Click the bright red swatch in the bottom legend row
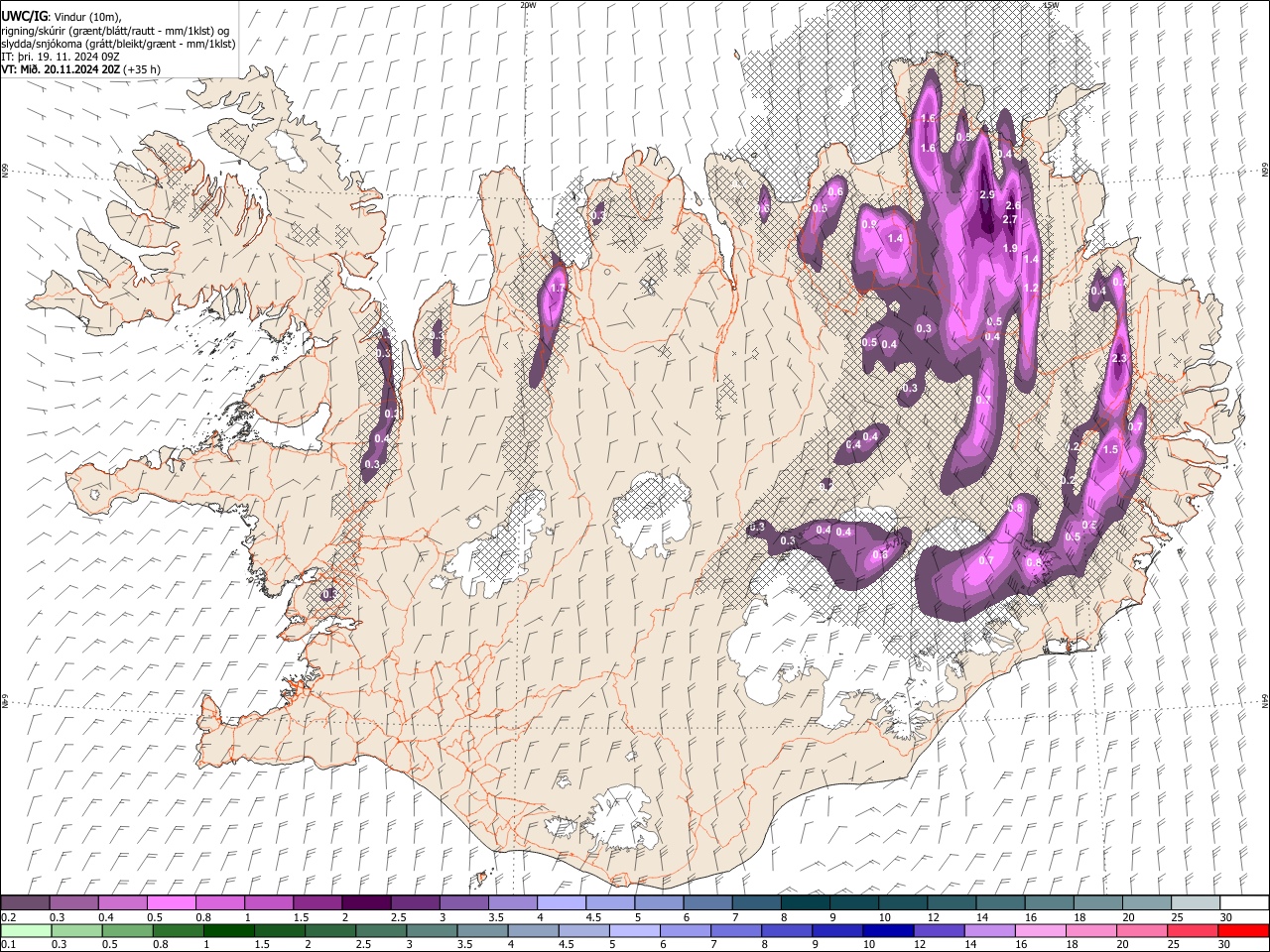 point(1244,930)
